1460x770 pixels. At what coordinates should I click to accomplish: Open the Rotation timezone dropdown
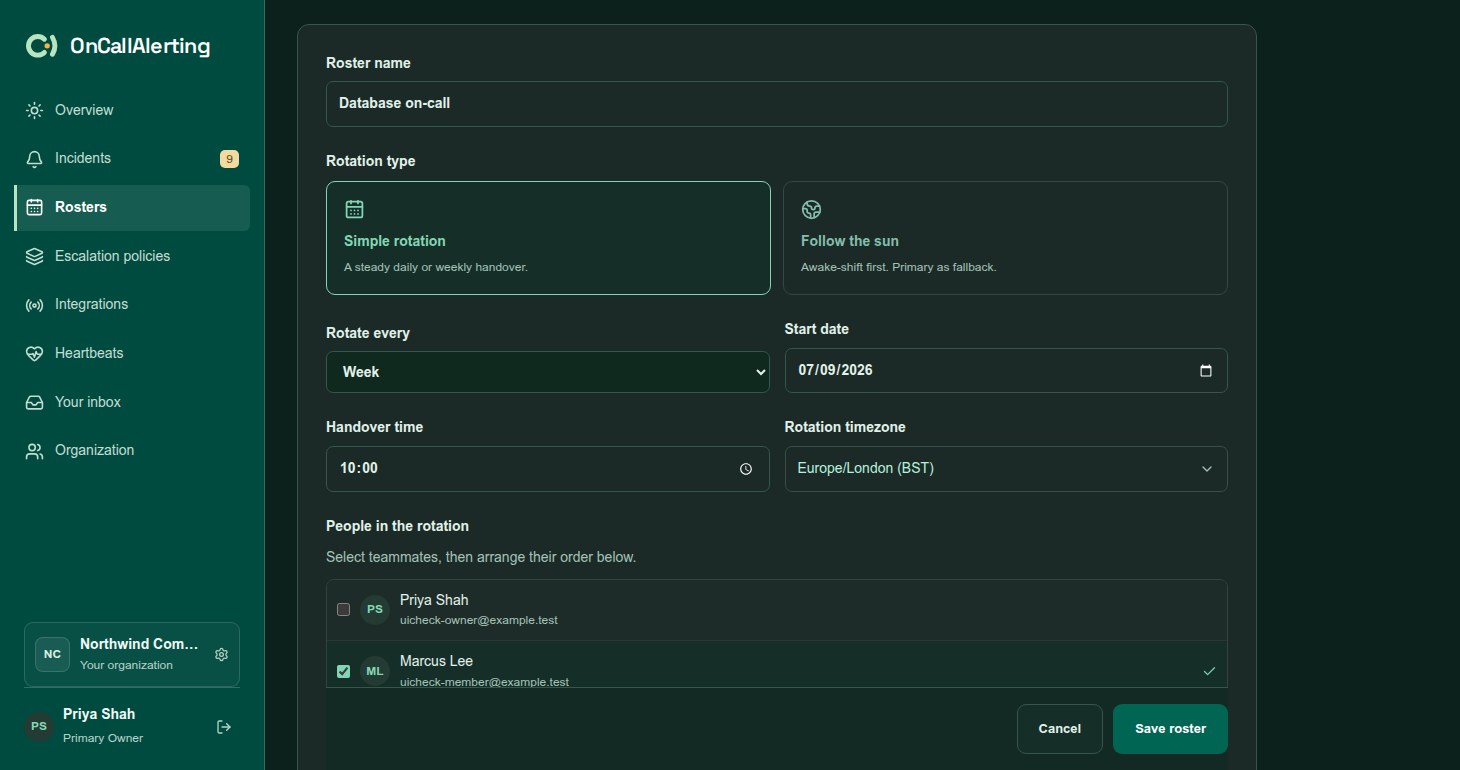pyautogui.click(x=1006, y=469)
